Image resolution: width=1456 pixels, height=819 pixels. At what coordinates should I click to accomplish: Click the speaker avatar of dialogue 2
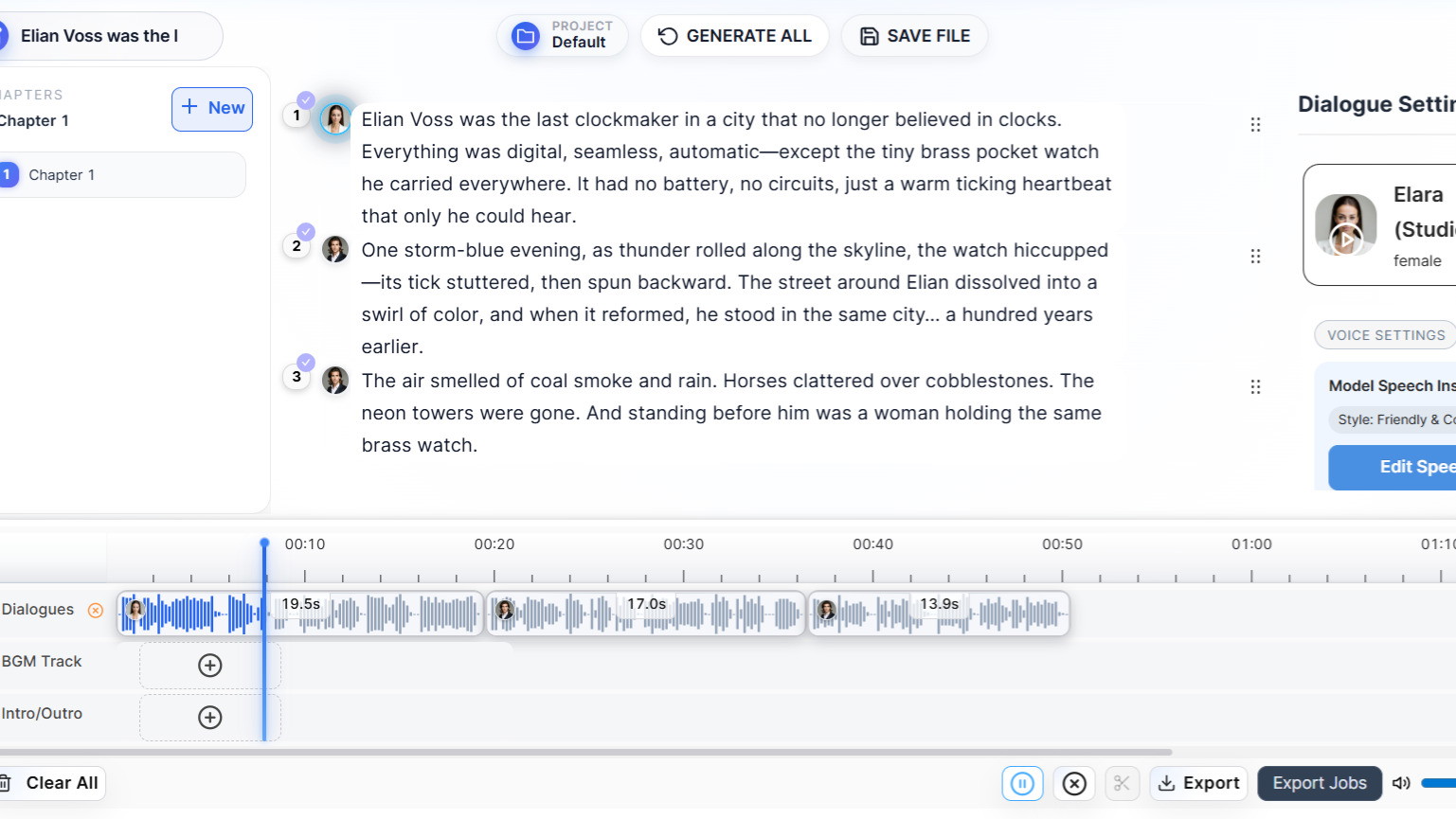point(335,249)
